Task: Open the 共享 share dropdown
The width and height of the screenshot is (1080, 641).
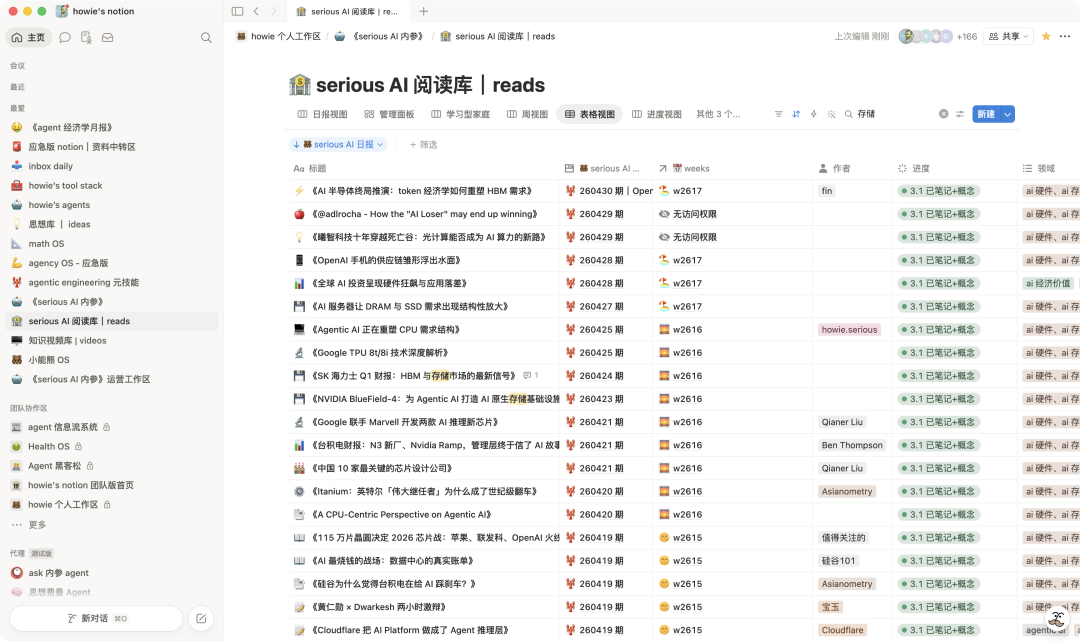Action: click(1008, 36)
